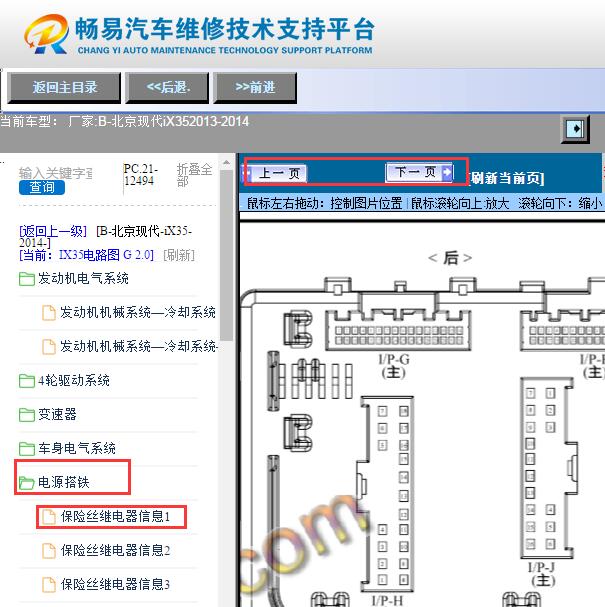Click document icon of 保险丝继电器信息3
This screenshot has width=605, height=607.
[x=49, y=585]
